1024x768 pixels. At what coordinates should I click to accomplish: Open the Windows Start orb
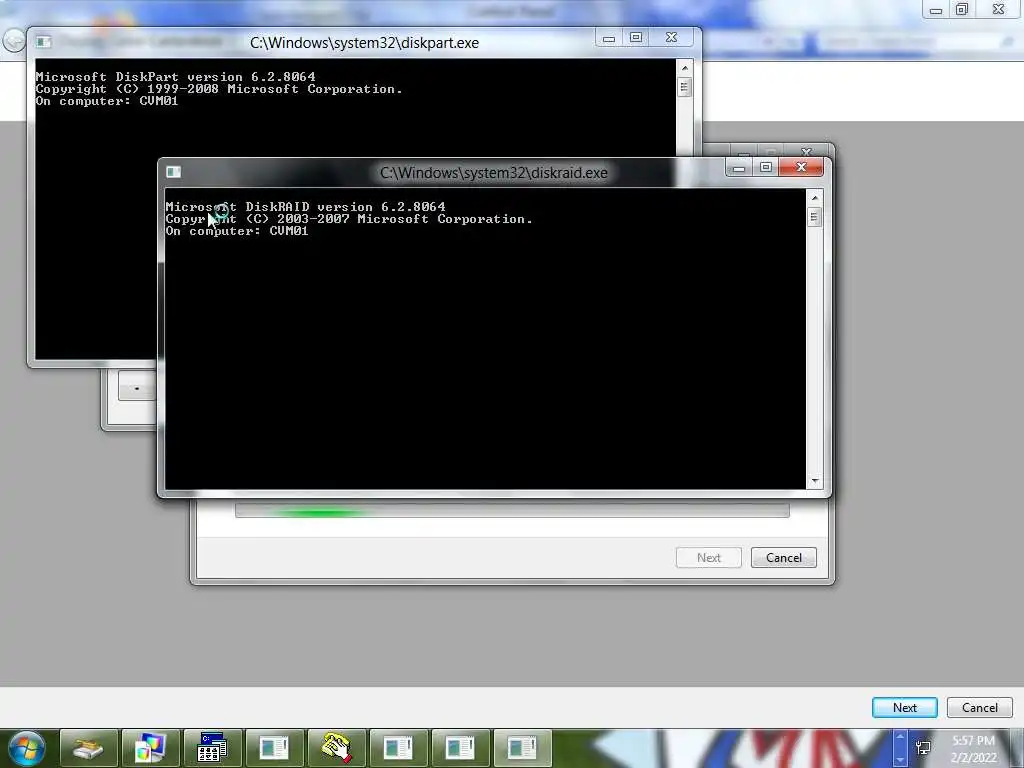pyautogui.click(x=26, y=748)
